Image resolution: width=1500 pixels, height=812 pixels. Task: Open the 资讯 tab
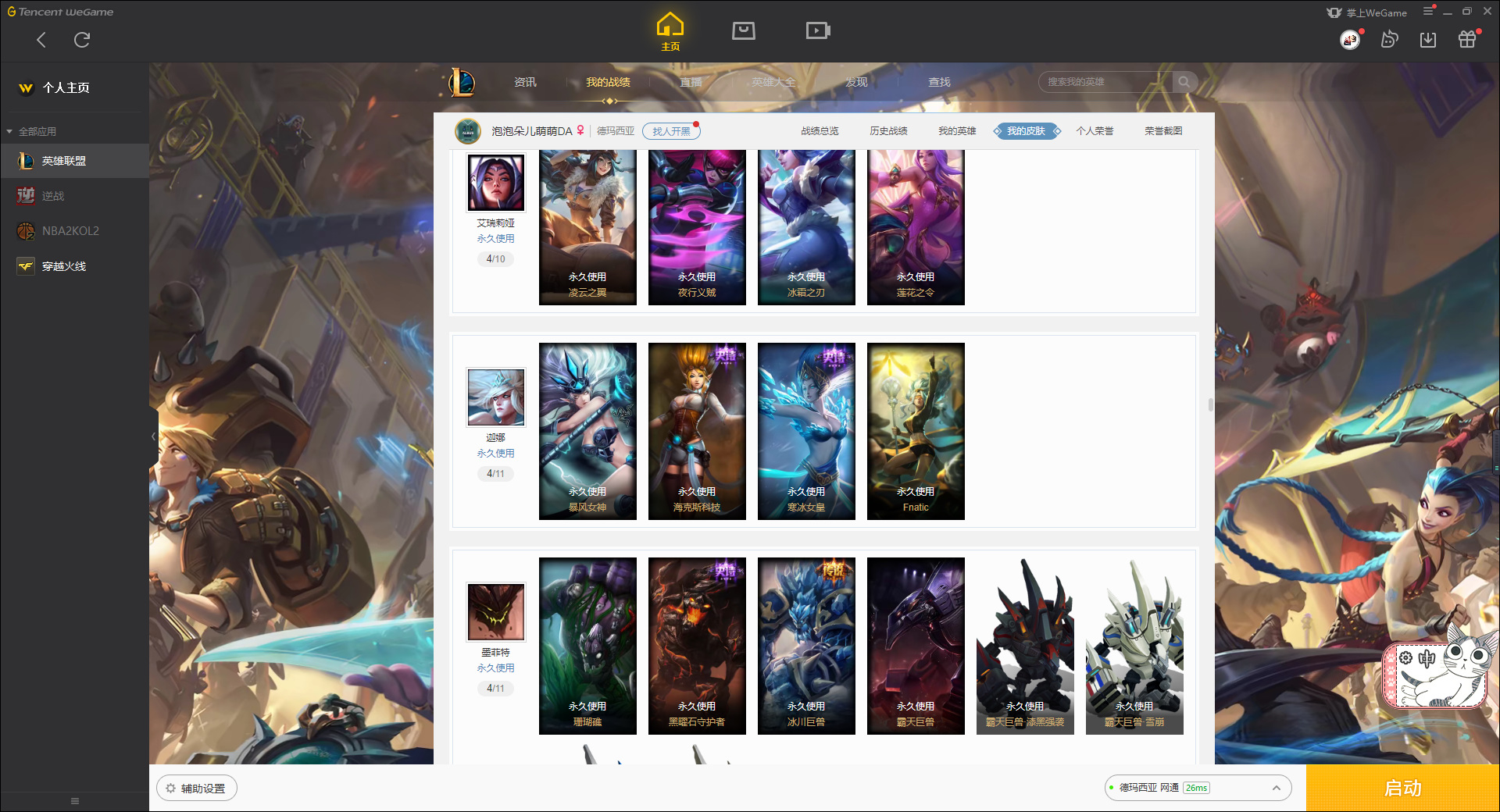(525, 82)
